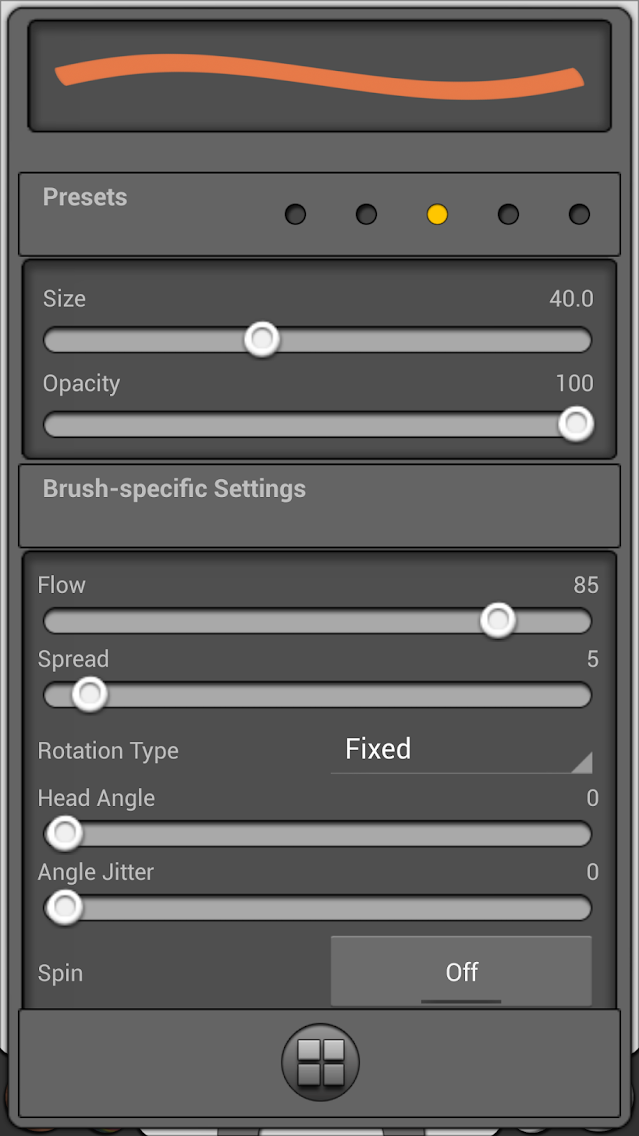Click the orange brush stroke preview
Image resolution: width=639 pixels, height=1136 pixels.
[x=319, y=77]
